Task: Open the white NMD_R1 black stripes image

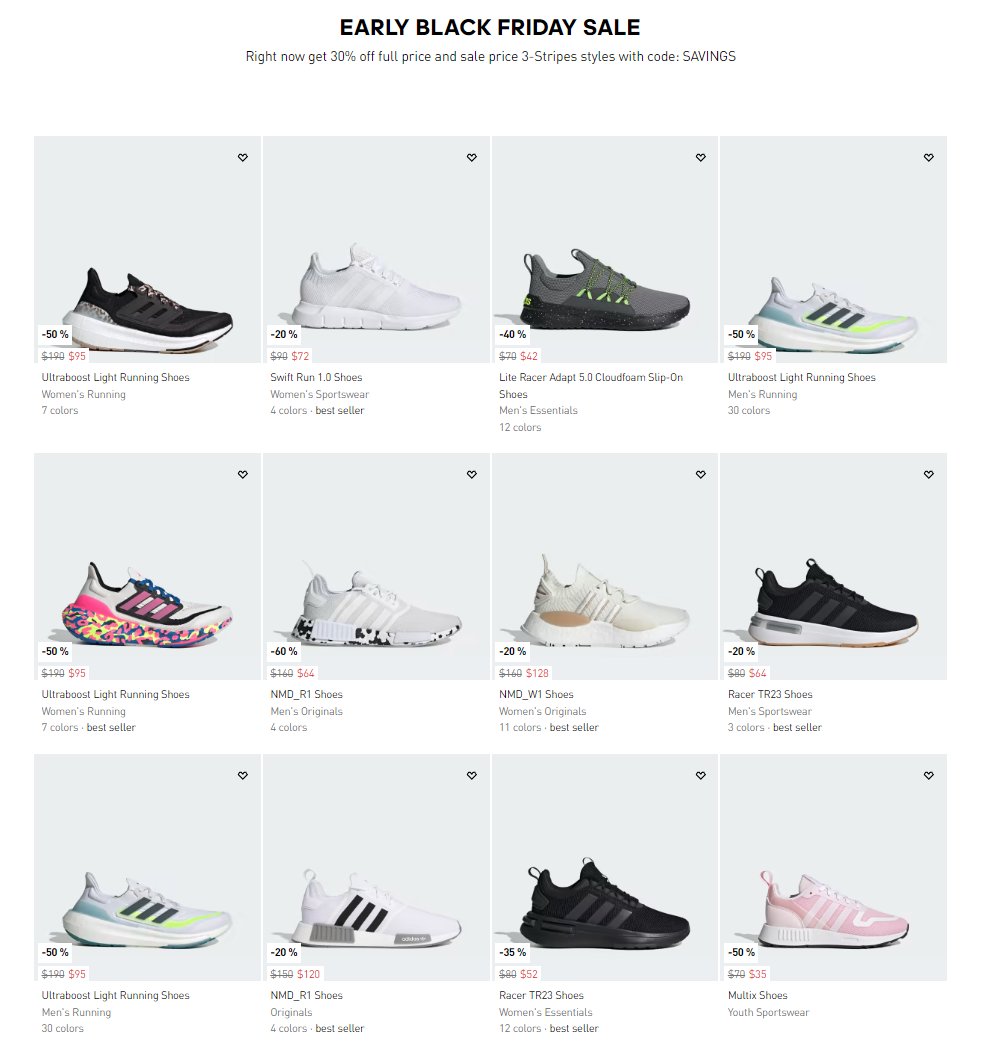Action: tap(376, 867)
